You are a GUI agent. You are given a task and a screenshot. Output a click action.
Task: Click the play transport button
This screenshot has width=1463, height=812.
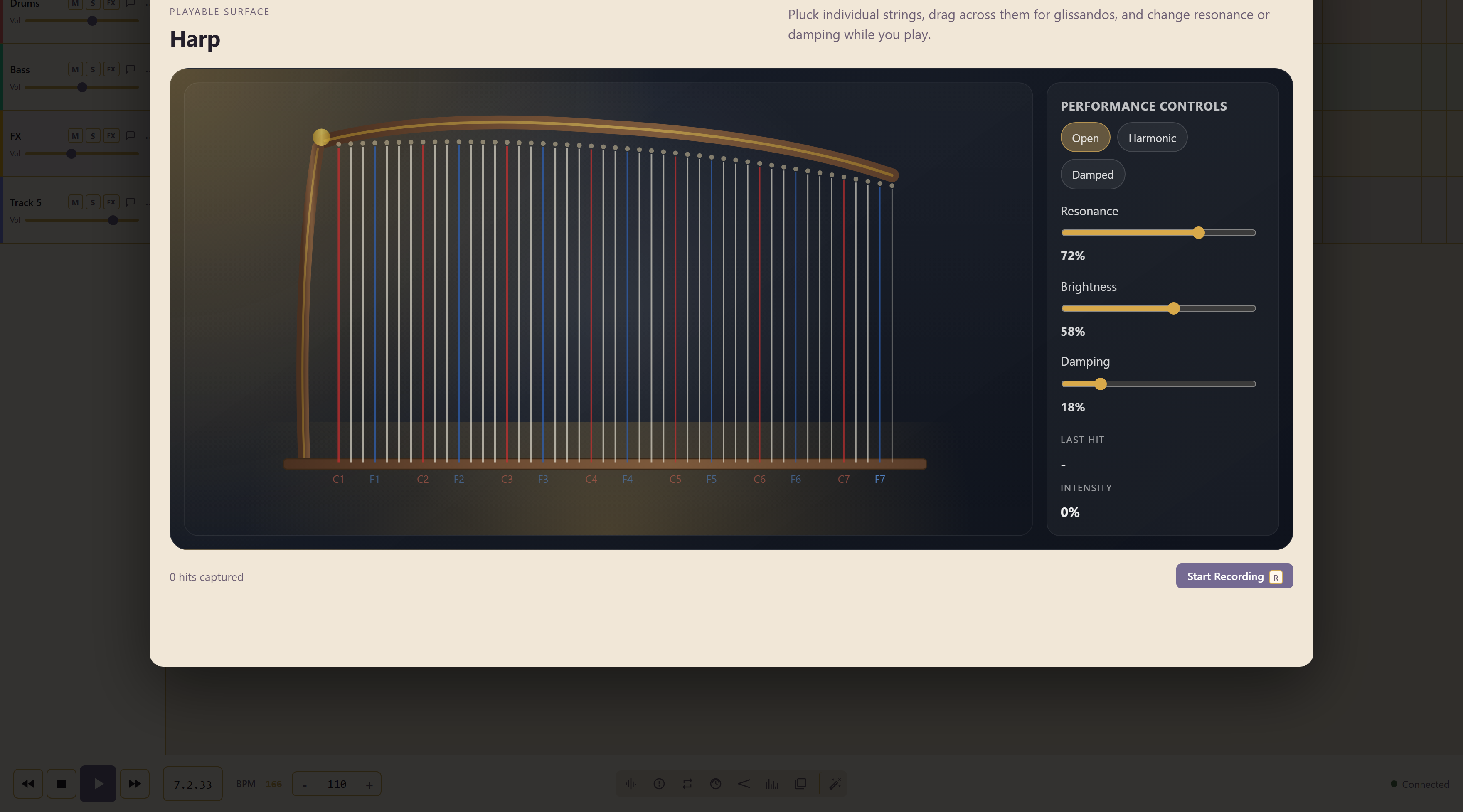click(98, 784)
